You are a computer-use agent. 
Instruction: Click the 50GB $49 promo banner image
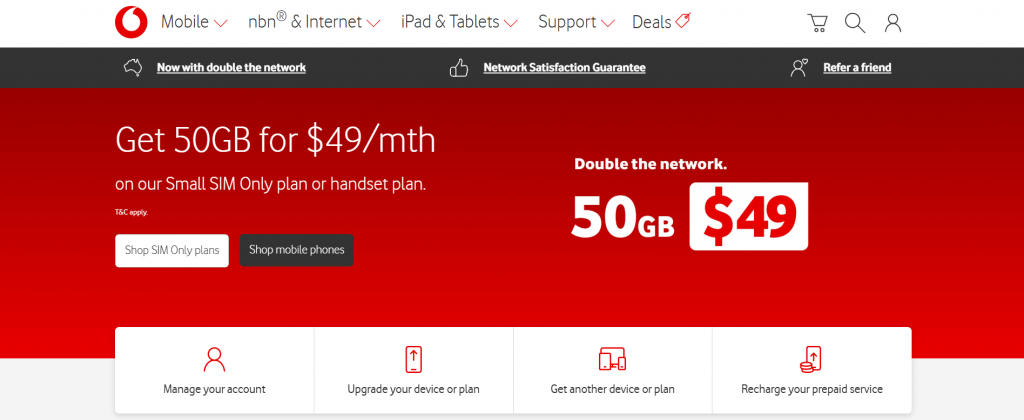690,203
